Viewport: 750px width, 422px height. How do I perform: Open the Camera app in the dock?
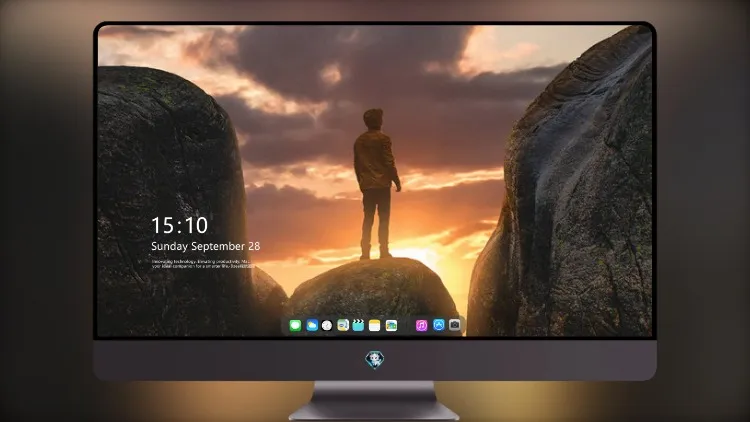pos(454,325)
